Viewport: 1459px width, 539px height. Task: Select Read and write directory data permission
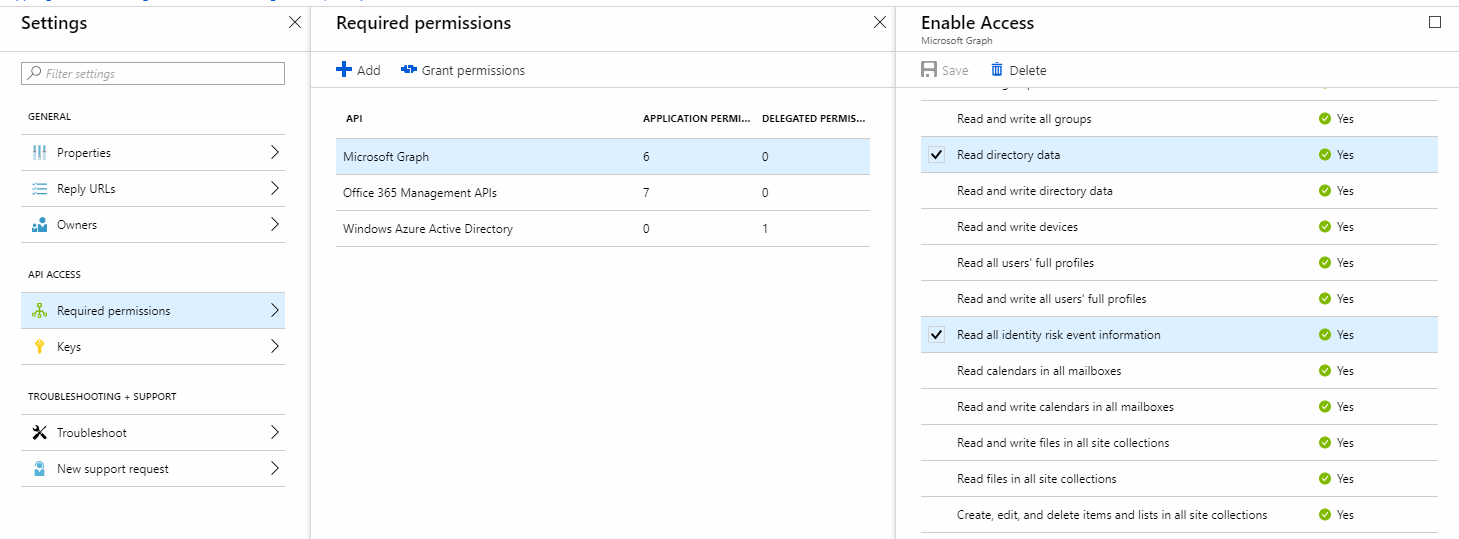click(1179, 191)
